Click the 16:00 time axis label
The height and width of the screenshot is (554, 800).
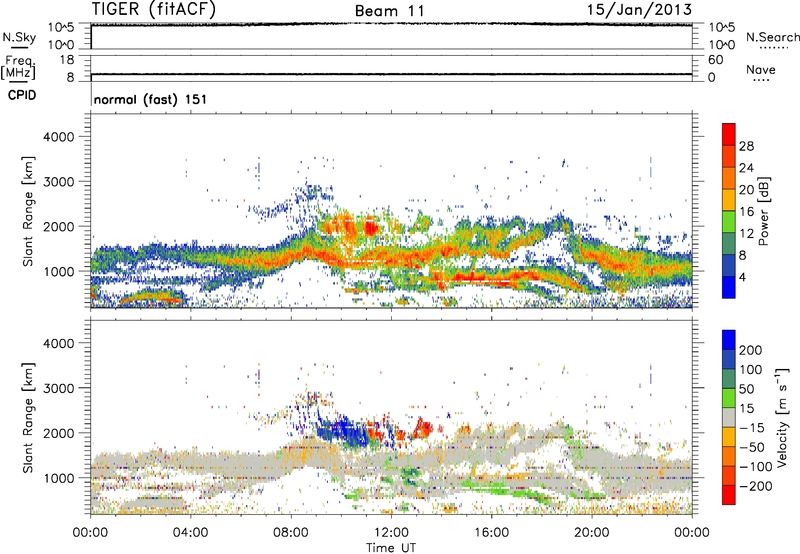(491, 532)
